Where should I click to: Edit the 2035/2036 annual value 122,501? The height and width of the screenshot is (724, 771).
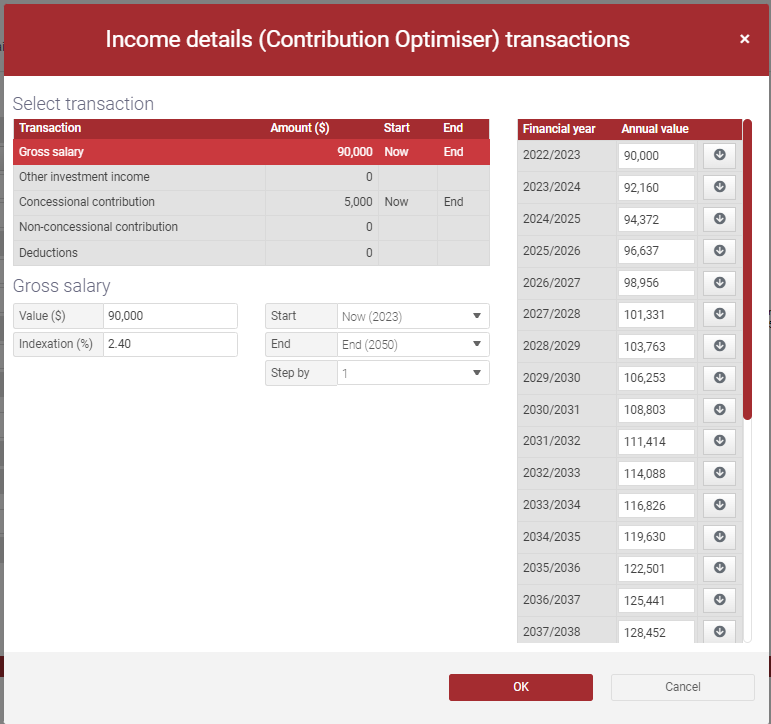(656, 569)
